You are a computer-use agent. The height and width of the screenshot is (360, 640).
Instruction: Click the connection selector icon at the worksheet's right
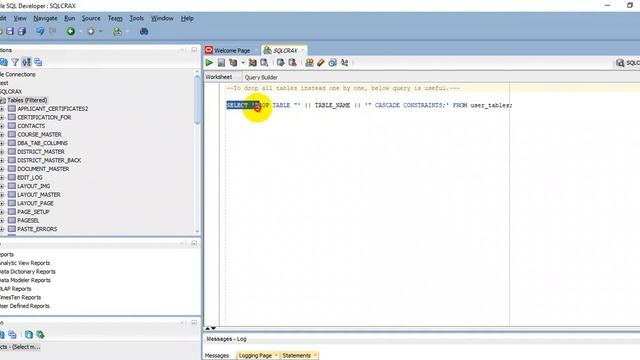click(x=620, y=62)
